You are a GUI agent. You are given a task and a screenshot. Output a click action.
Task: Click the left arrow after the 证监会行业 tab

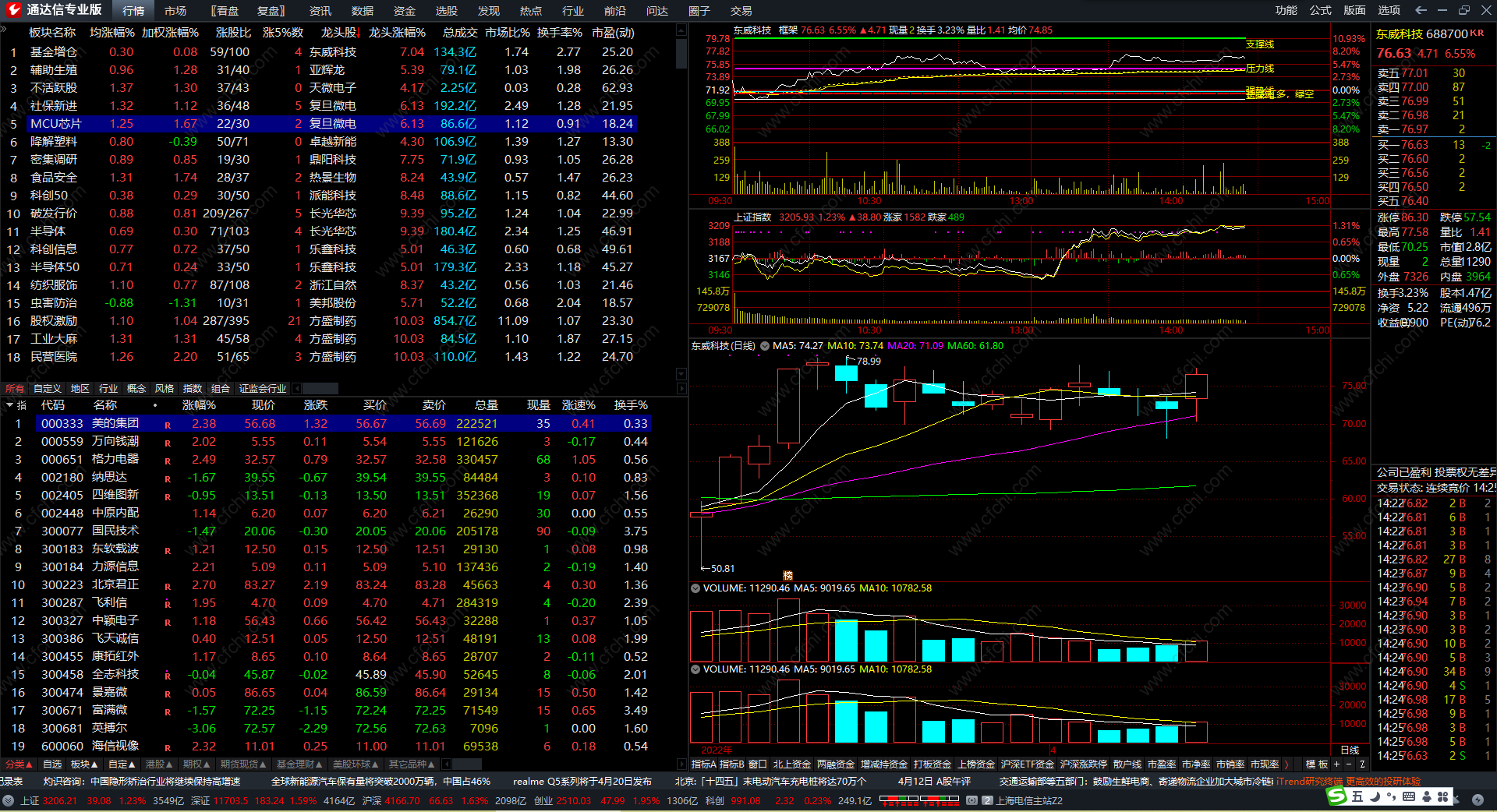click(297, 388)
